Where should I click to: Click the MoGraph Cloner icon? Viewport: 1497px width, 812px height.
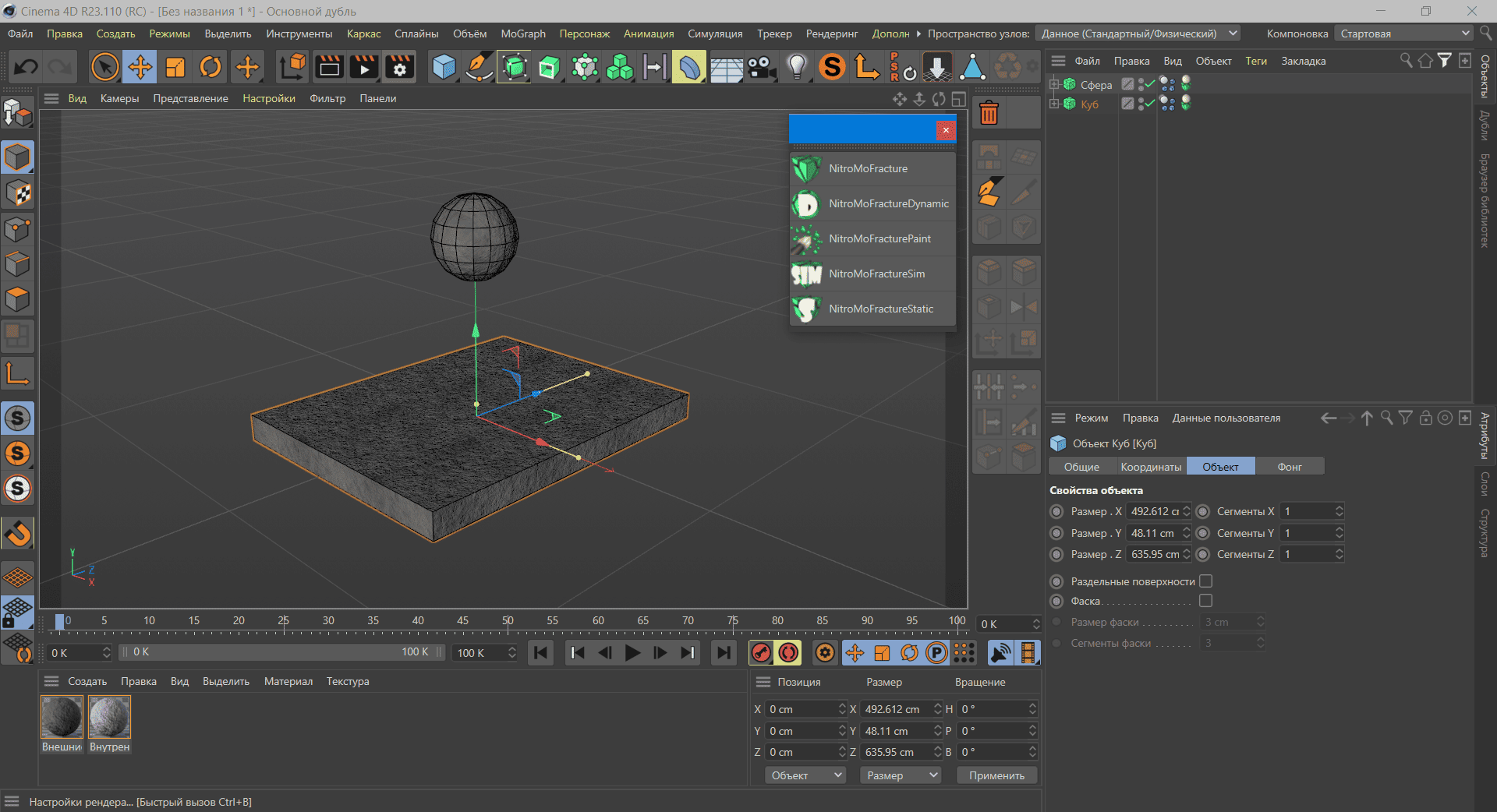(620, 67)
